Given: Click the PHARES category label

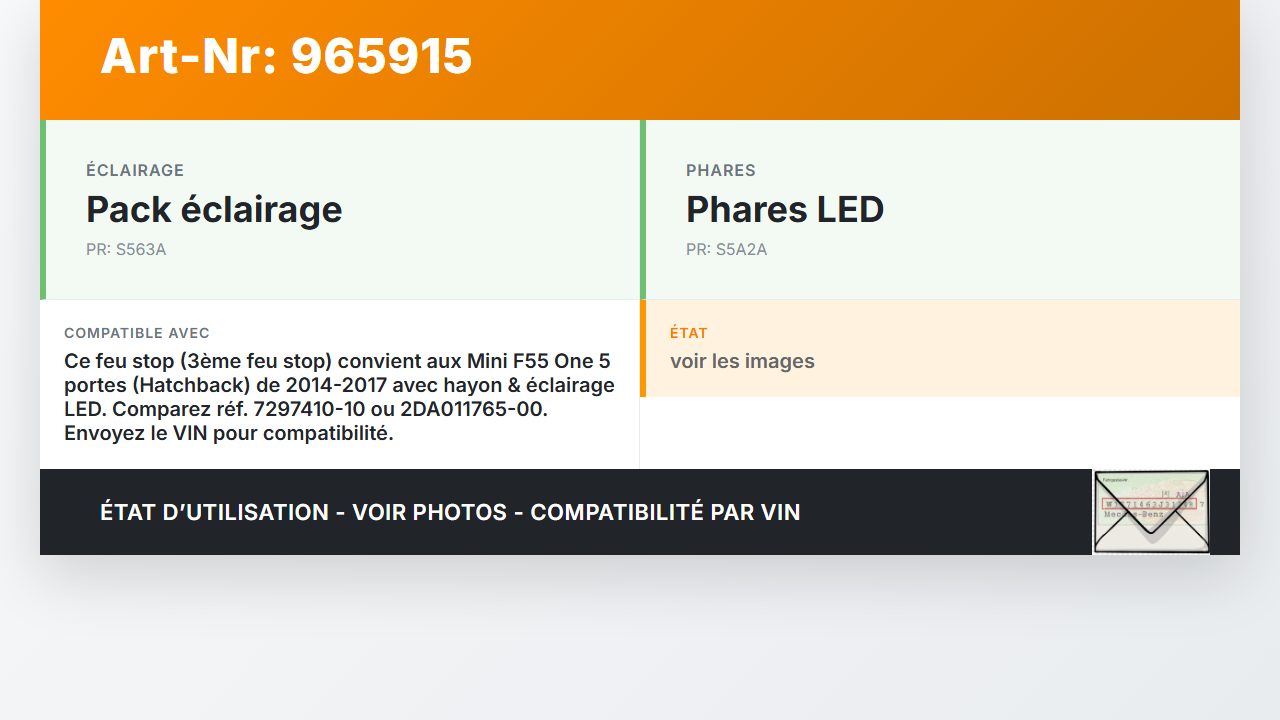Looking at the screenshot, I should pos(720,171).
